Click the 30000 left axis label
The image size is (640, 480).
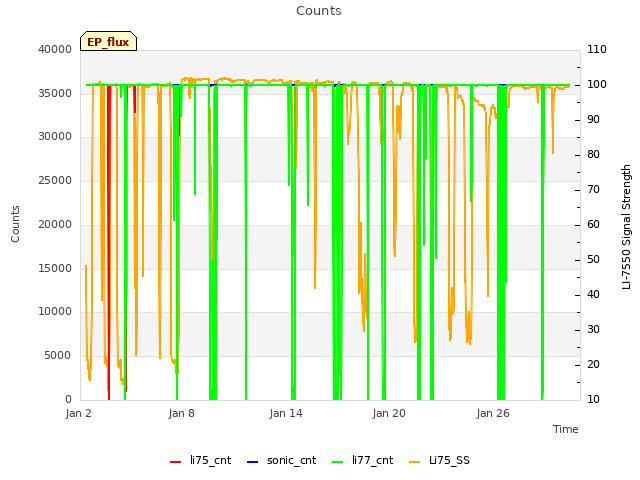click(55, 136)
